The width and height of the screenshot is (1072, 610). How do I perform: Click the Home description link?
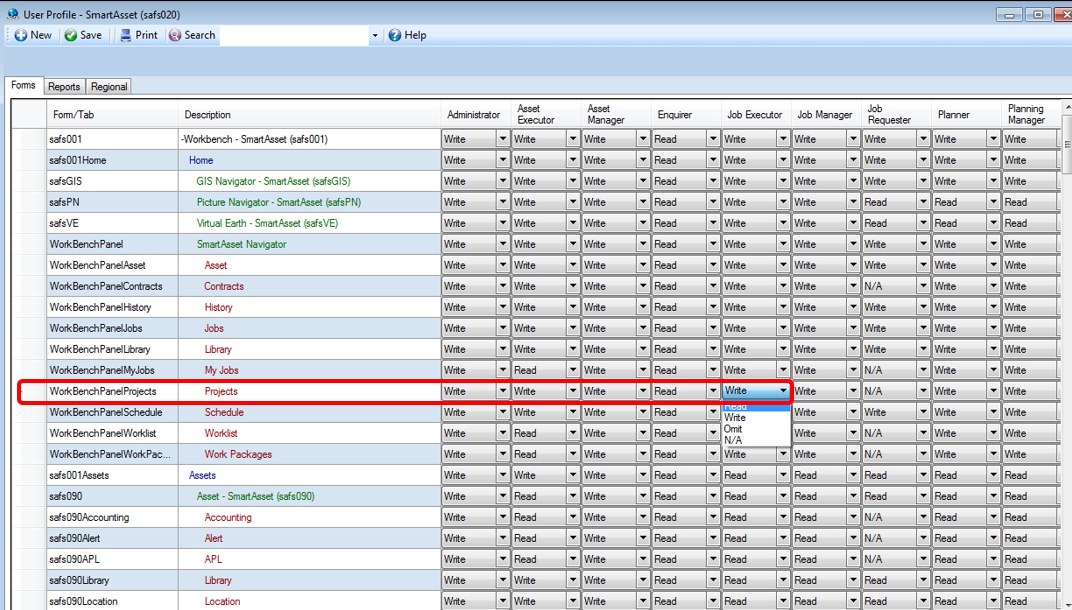(200, 159)
